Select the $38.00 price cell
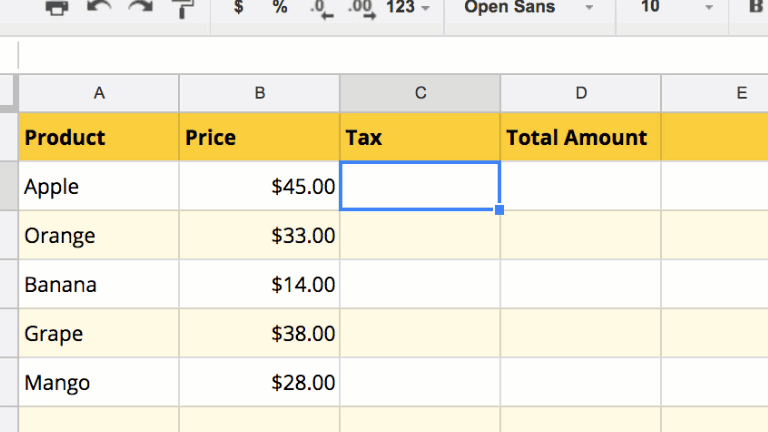Image resolution: width=768 pixels, height=432 pixels. pos(260,333)
